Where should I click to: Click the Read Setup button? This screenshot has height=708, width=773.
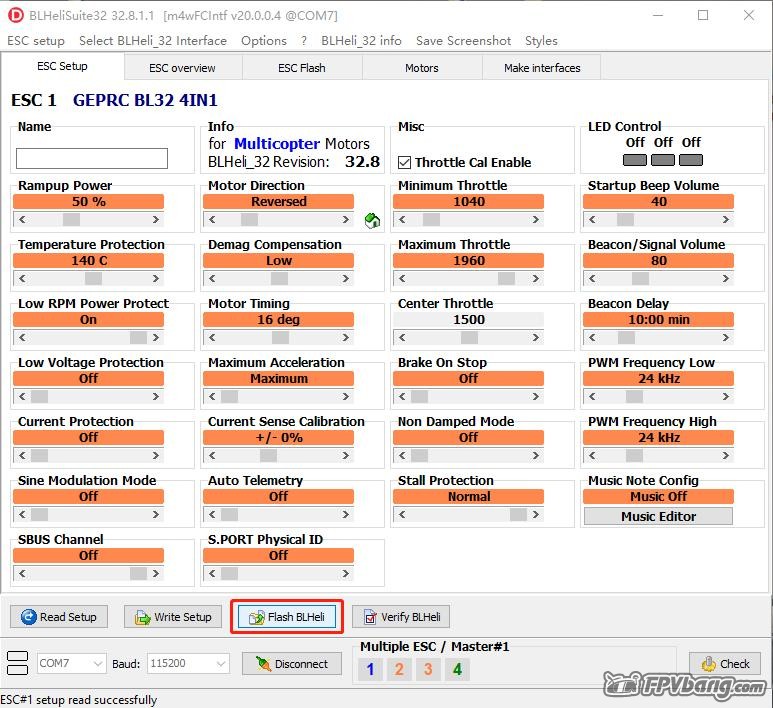(59, 617)
